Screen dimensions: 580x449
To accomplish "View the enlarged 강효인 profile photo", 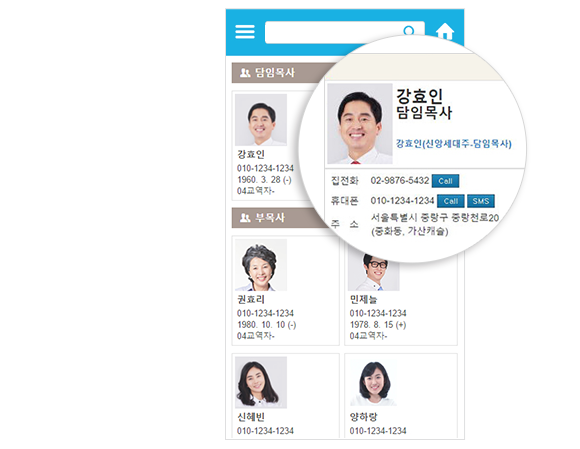I will (360, 124).
